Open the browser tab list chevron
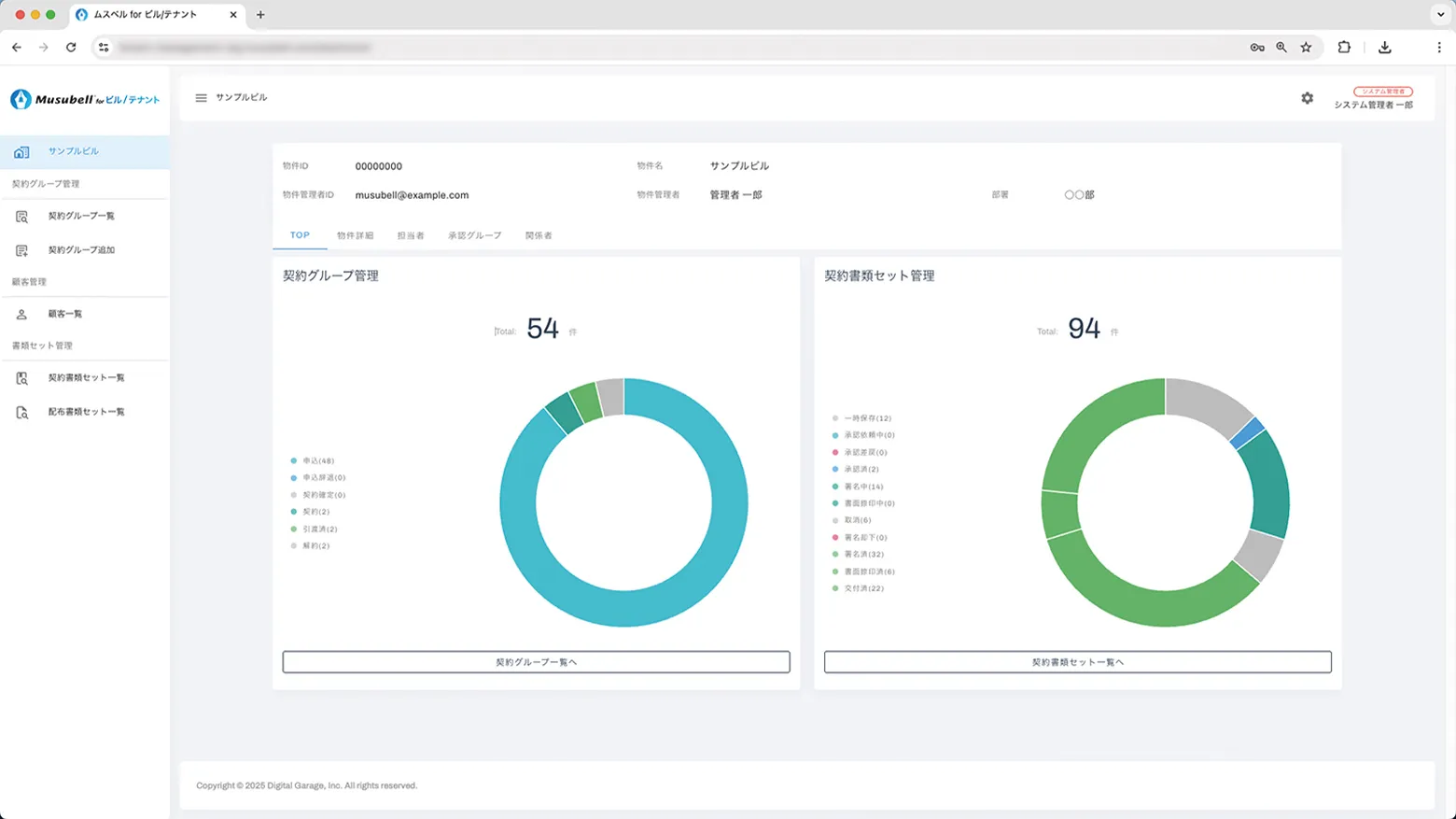The image size is (1456, 819). point(1440,15)
